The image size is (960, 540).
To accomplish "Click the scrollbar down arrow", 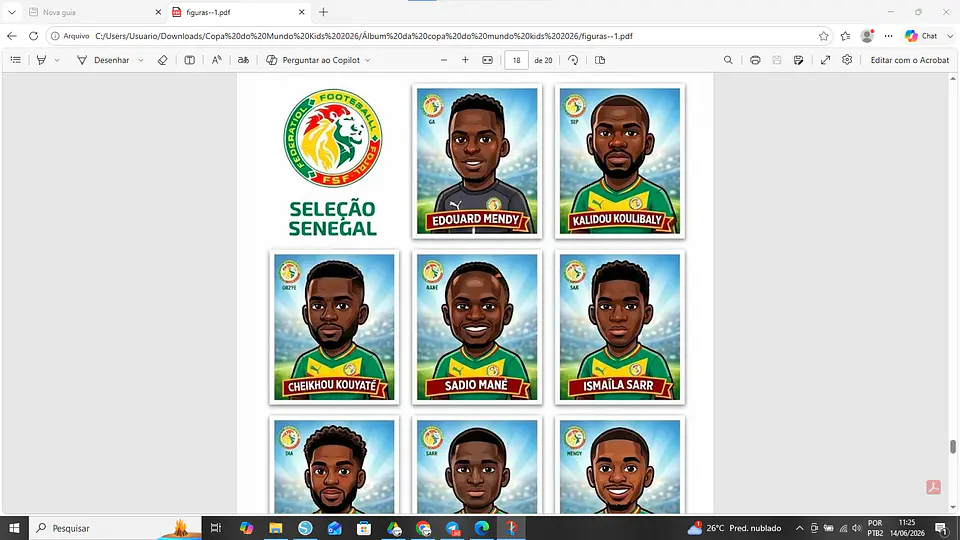I will pos(953,507).
